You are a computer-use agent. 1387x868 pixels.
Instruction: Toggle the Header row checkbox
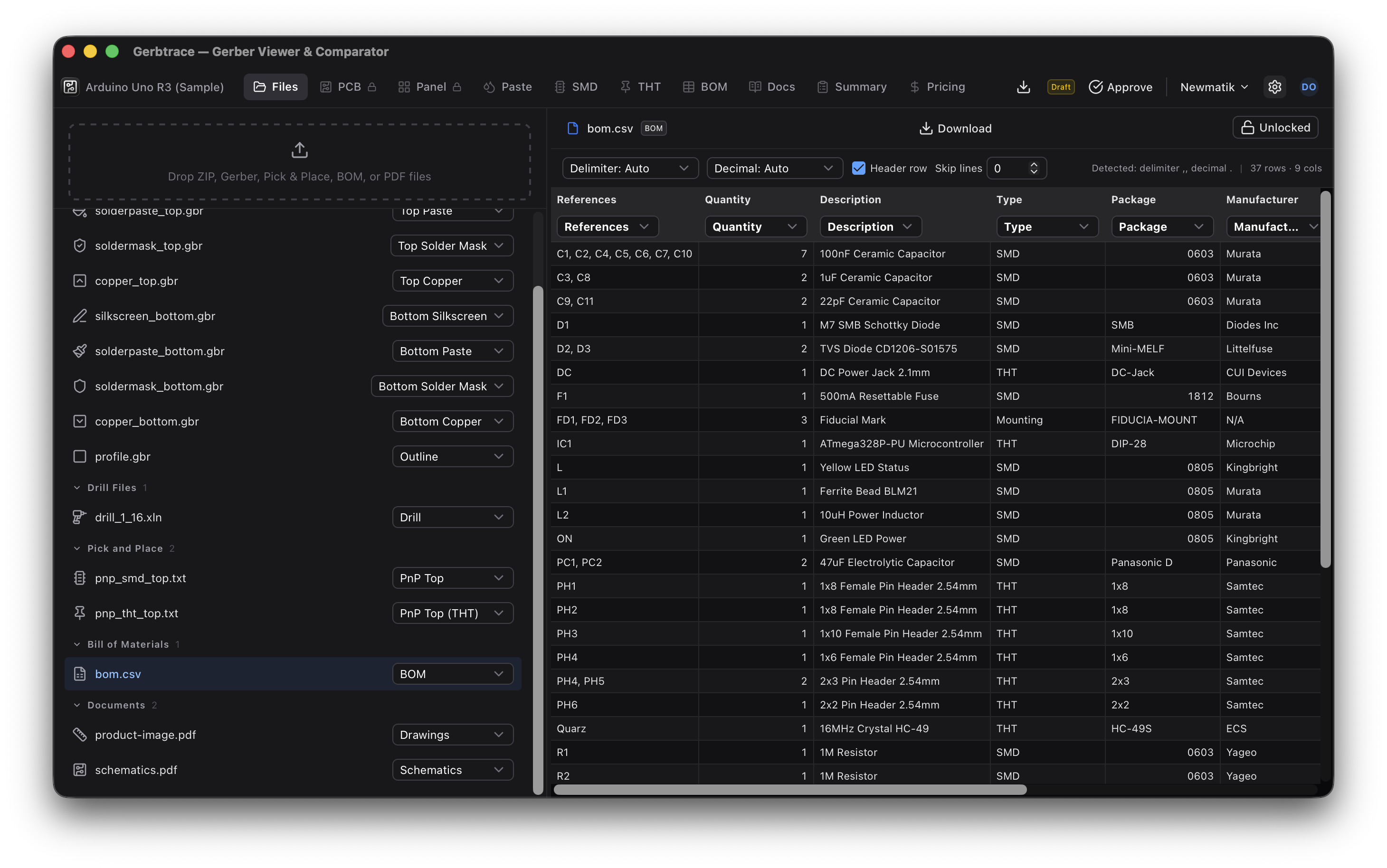click(x=858, y=168)
